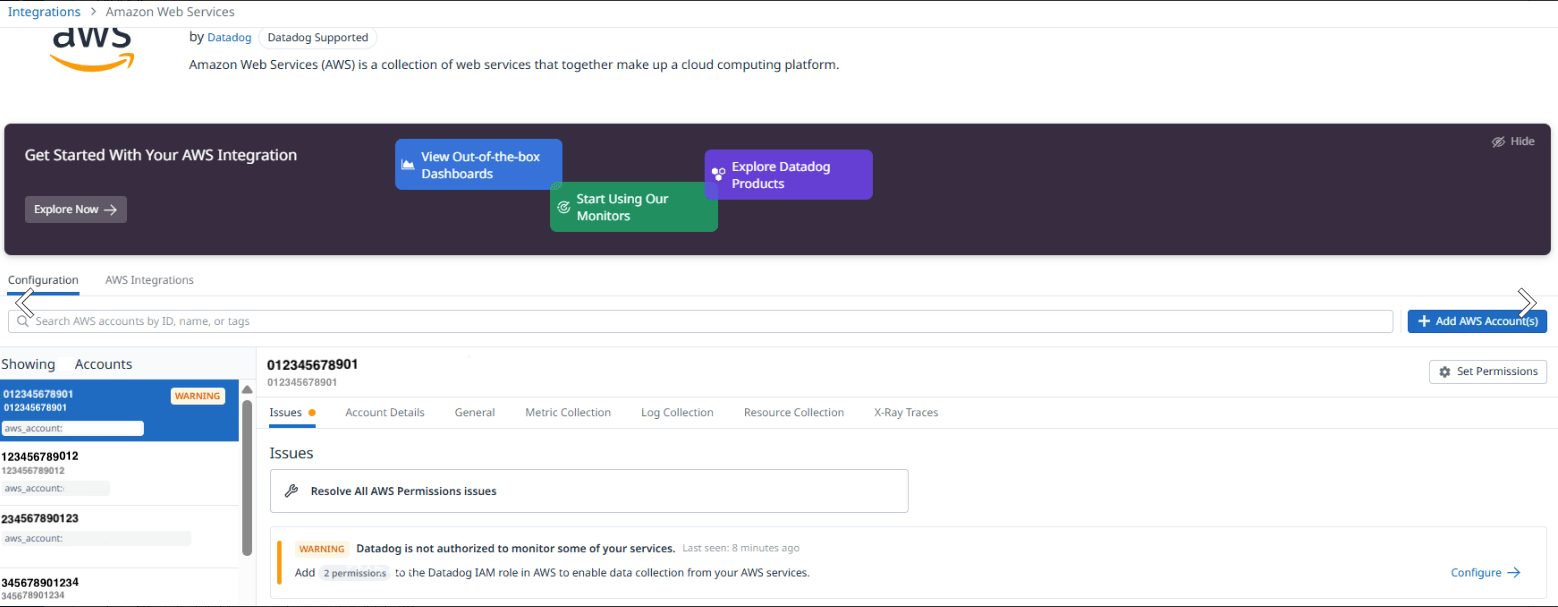Click the crossed-eye Hide icon

coord(1498,142)
